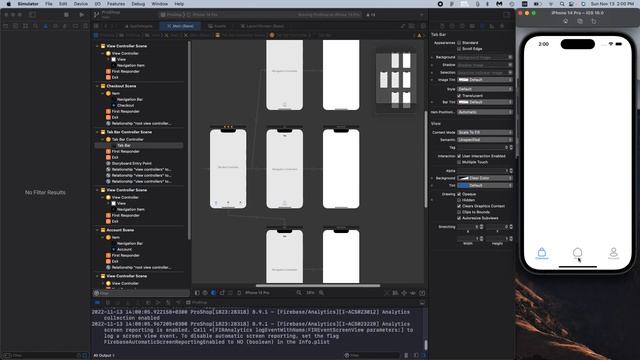The width and height of the screenshot is (640, 360).
Task: Zoom out the storyboard canvas
Action: coord(299,293)
